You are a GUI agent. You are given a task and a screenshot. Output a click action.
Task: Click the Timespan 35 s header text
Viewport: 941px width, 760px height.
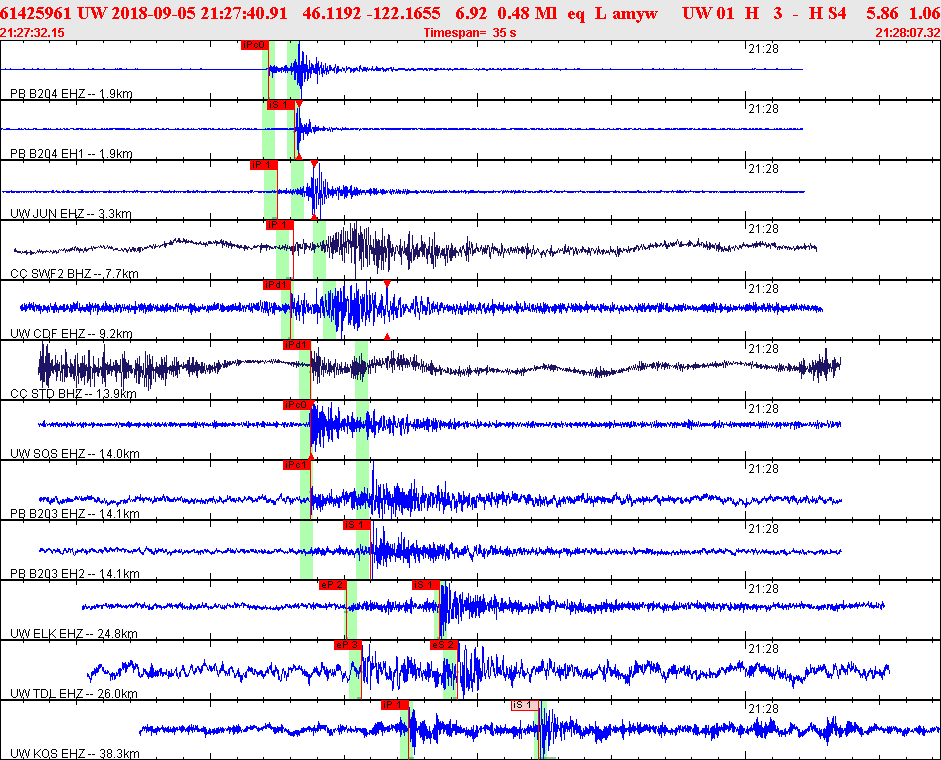tap(470, 33)
